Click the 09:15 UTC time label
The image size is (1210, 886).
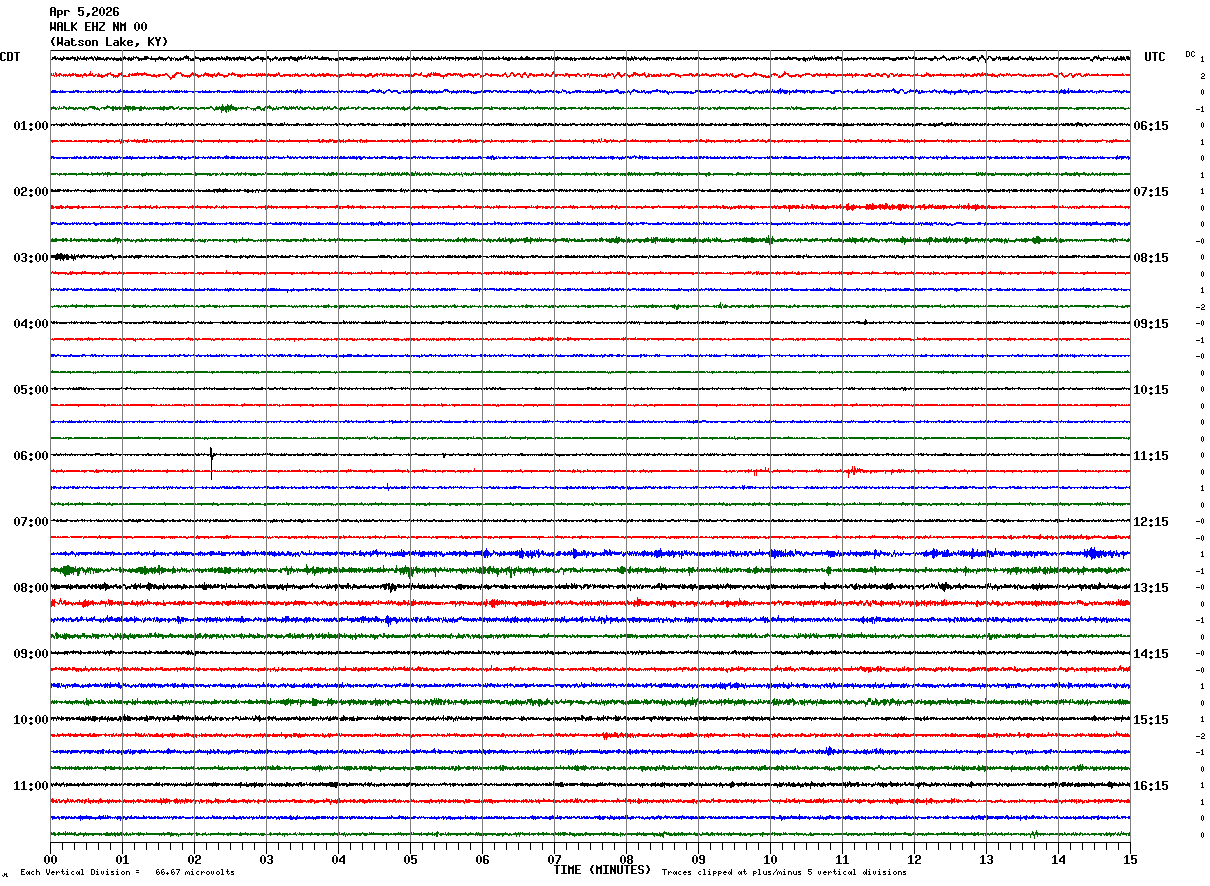point(1151,324)
